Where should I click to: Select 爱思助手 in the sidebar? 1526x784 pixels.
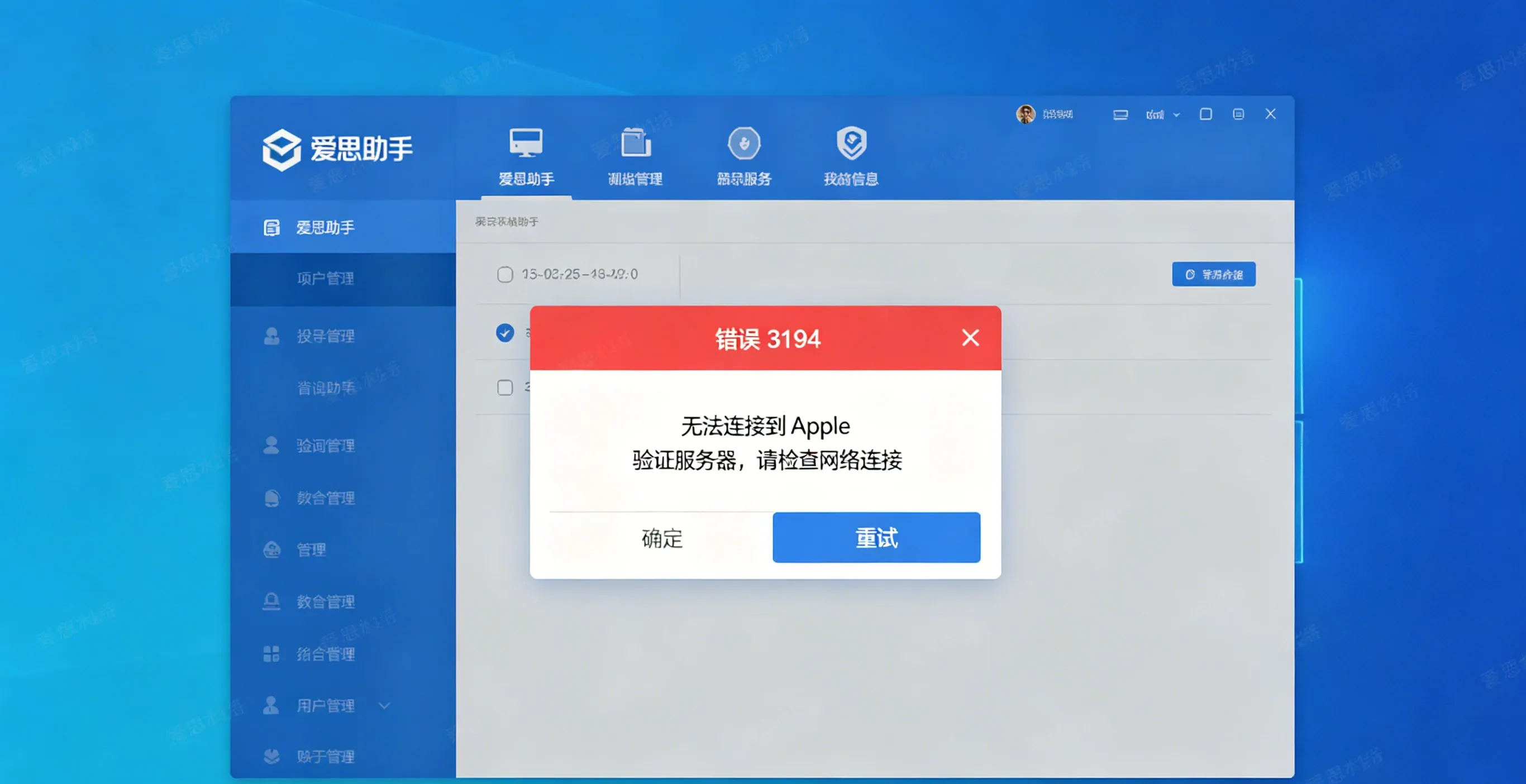point(343,227)
